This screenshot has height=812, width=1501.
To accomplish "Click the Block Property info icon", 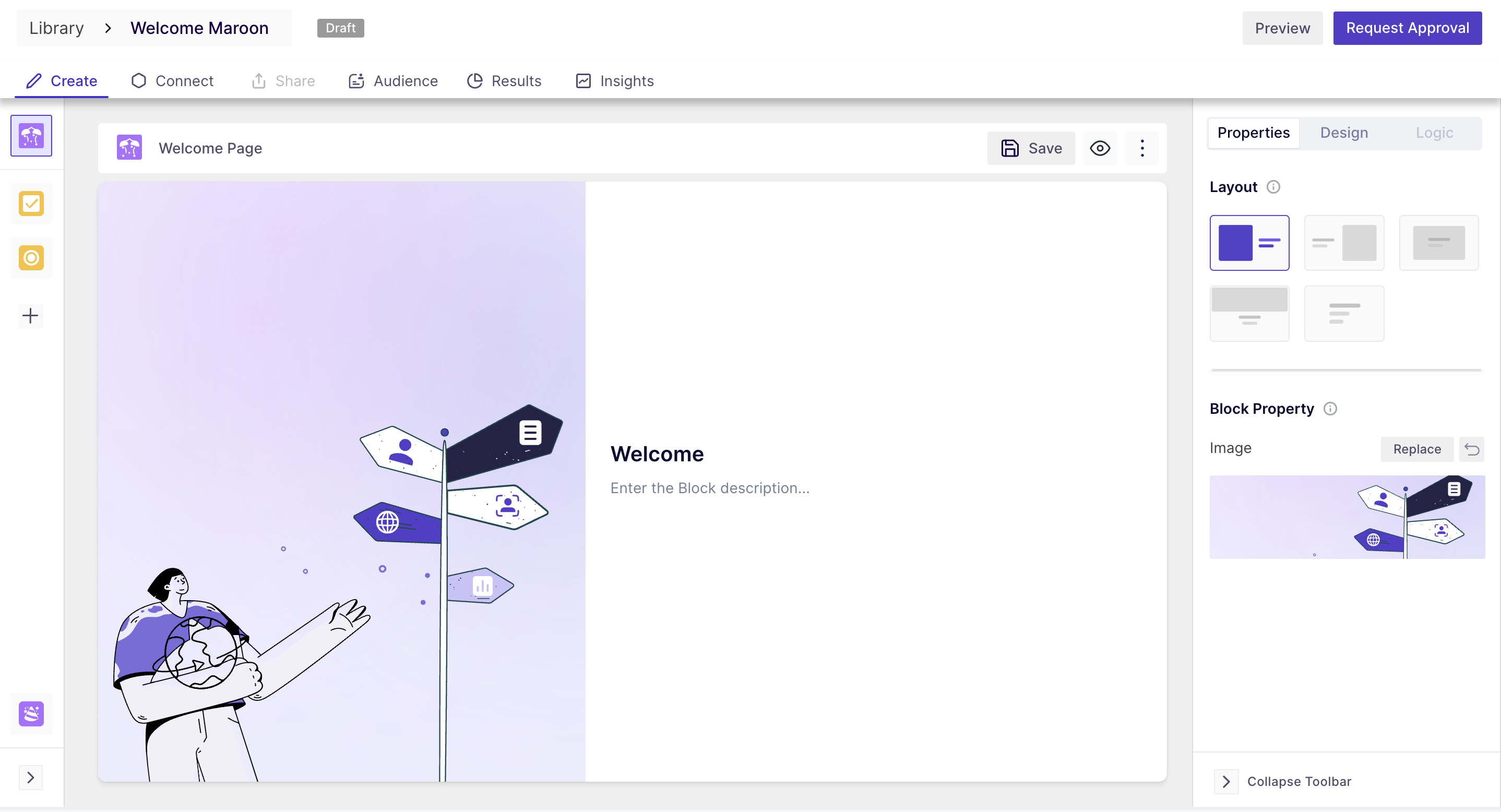I will (1330, 408).
